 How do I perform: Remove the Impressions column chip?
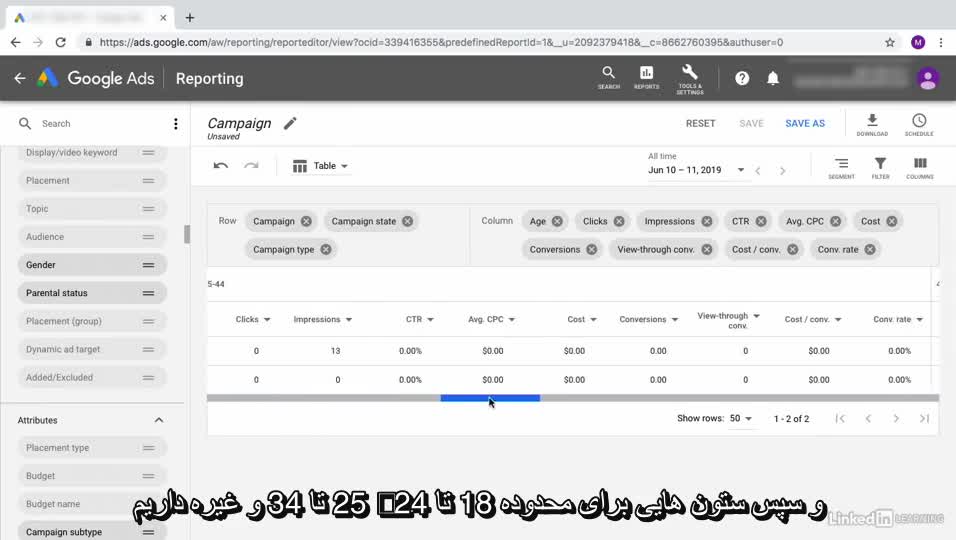[x=707, y=221]
